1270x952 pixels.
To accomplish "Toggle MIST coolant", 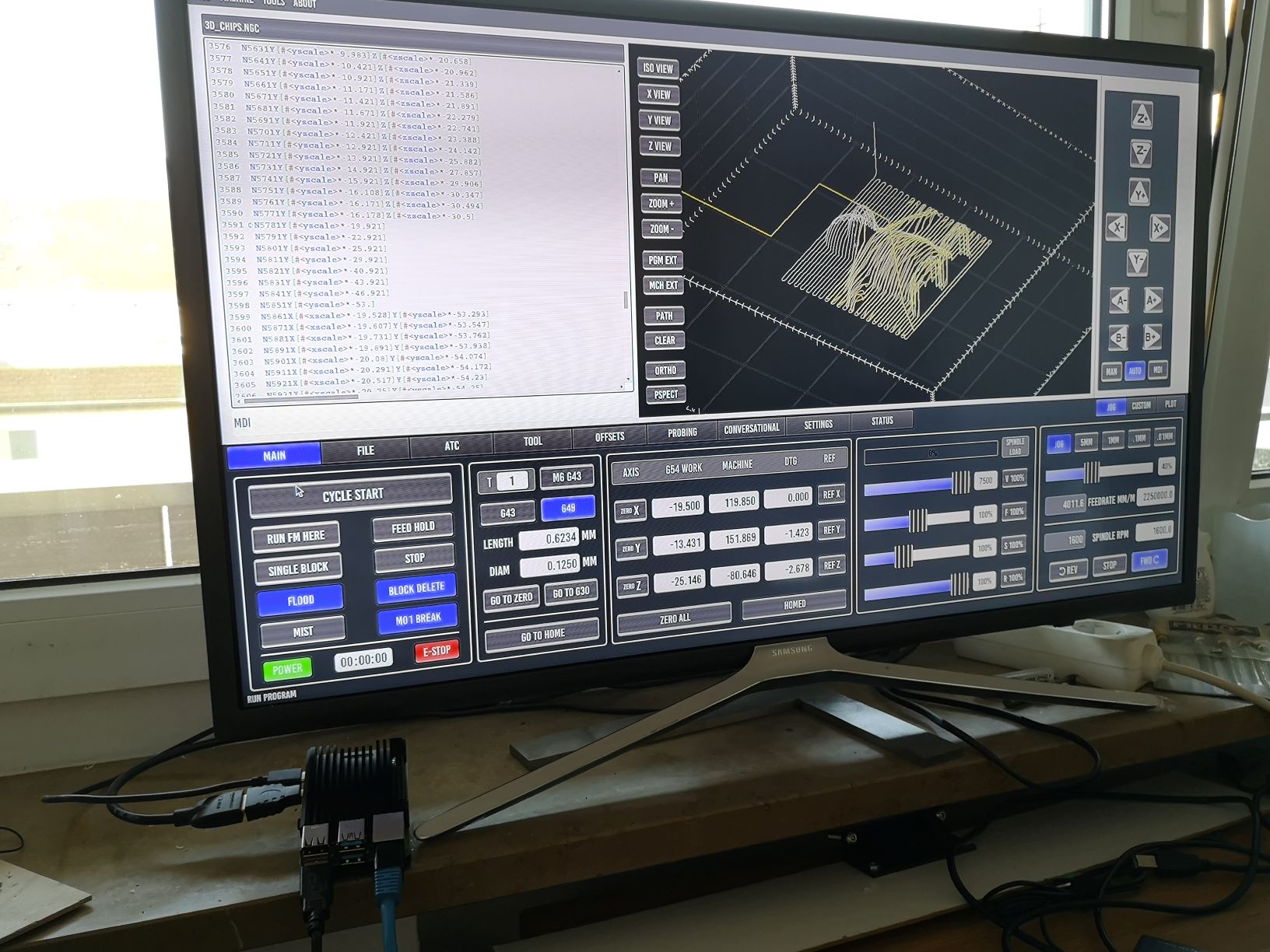I will pyautogui.click(x=303, y=632).
